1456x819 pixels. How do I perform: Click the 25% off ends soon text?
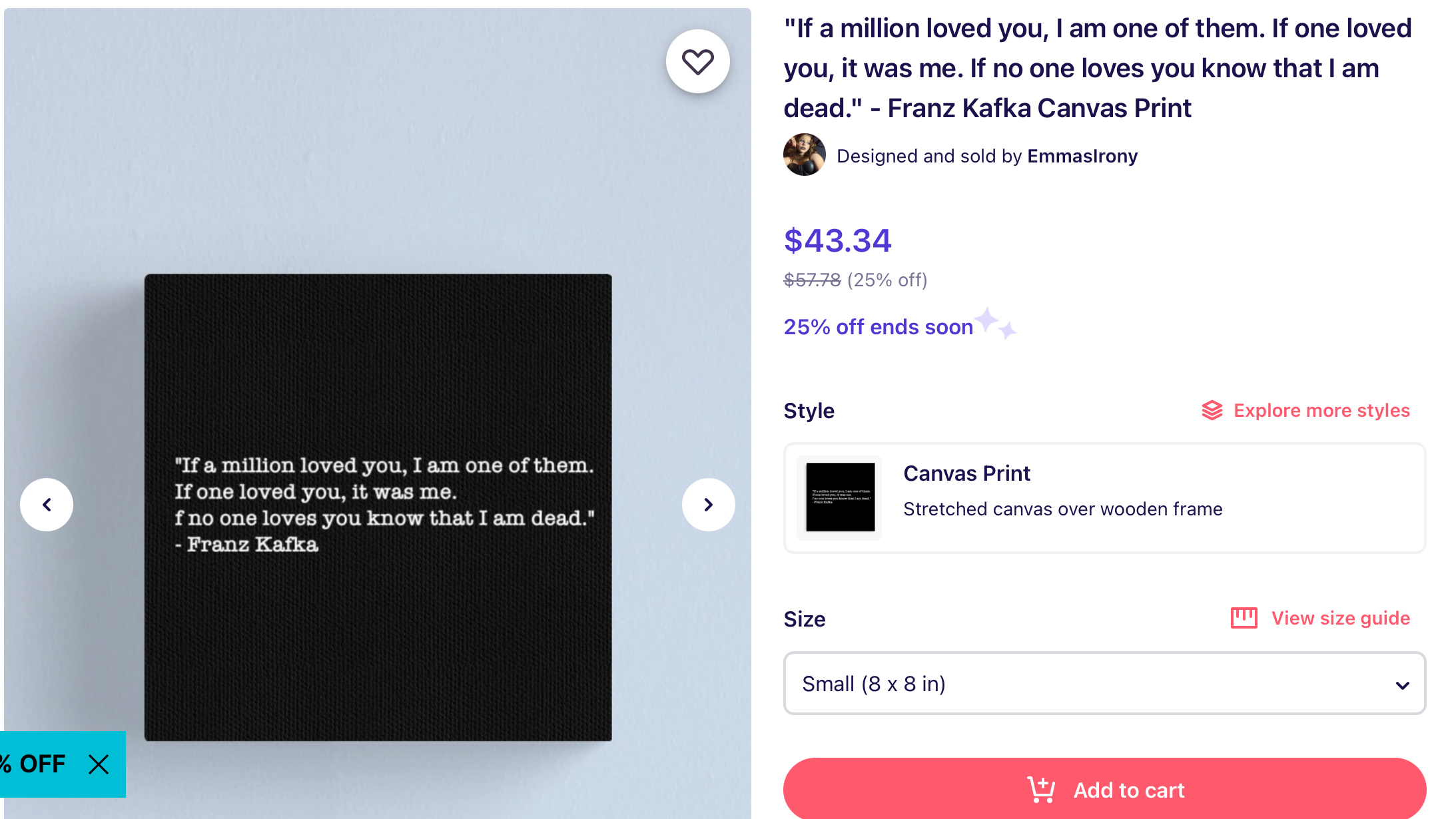point(878,327)
